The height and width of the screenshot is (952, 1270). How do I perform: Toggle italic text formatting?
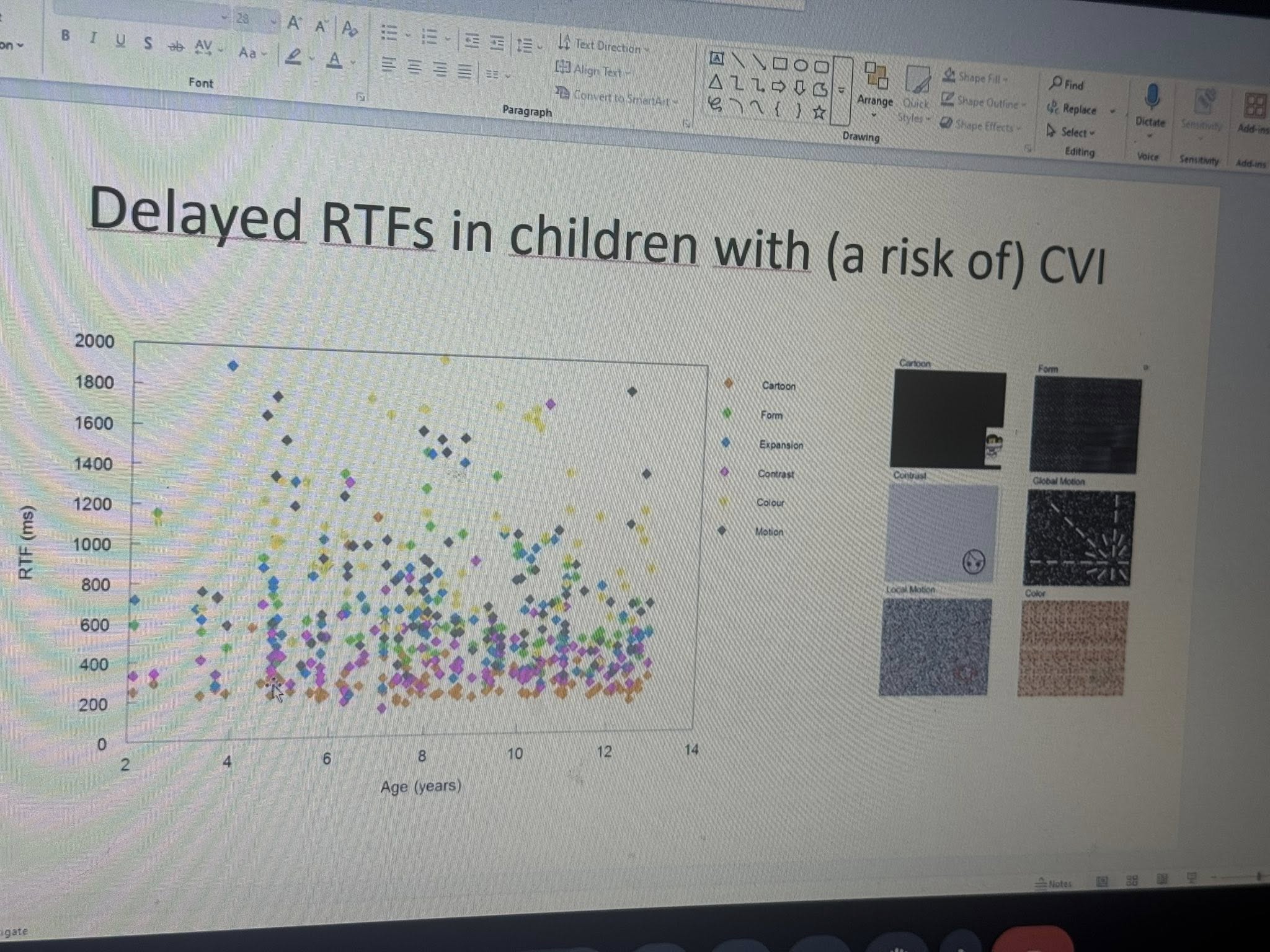pyautogui.click(x=93, y=38)
